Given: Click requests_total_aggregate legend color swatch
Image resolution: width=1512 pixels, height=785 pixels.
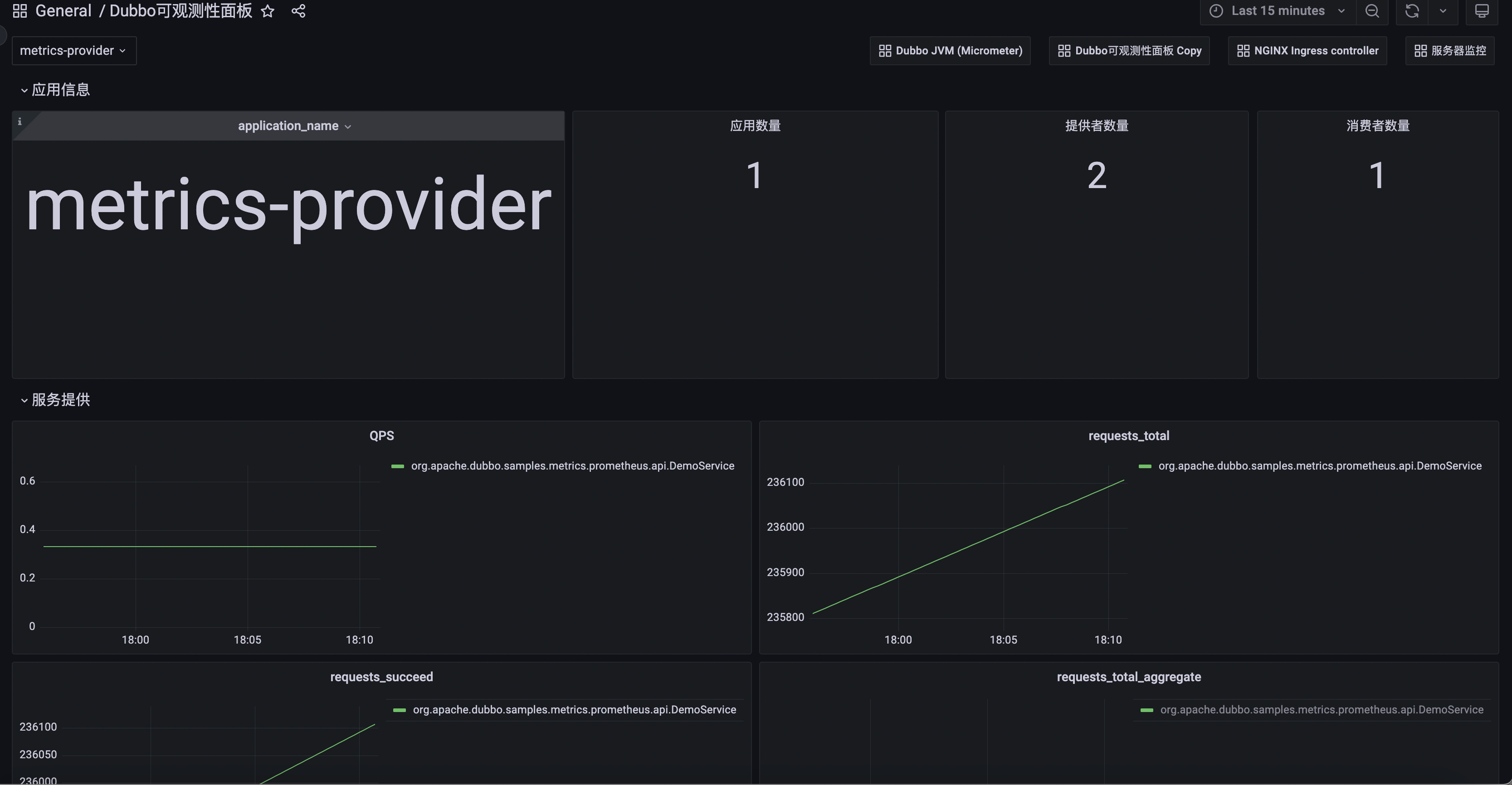Looking at the screenshot, I should 1146,711.
